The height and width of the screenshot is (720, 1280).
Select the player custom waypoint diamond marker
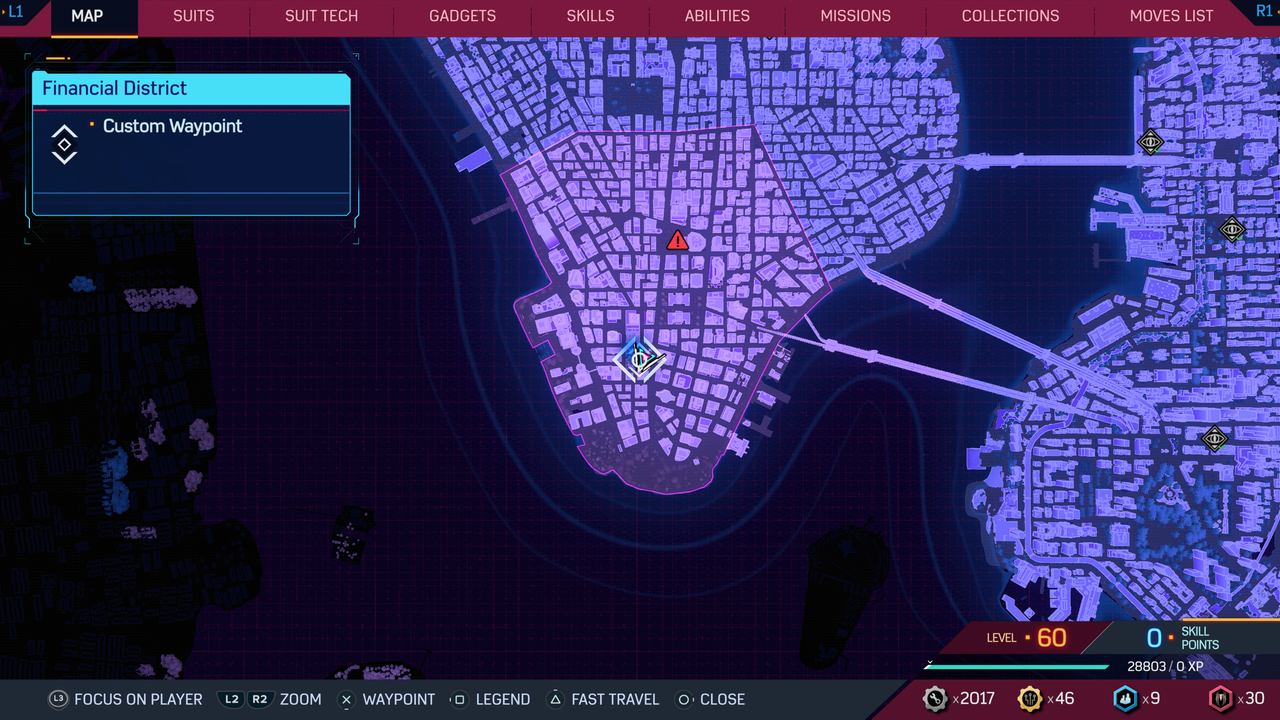pyautogui.click(x=638, y=359)
